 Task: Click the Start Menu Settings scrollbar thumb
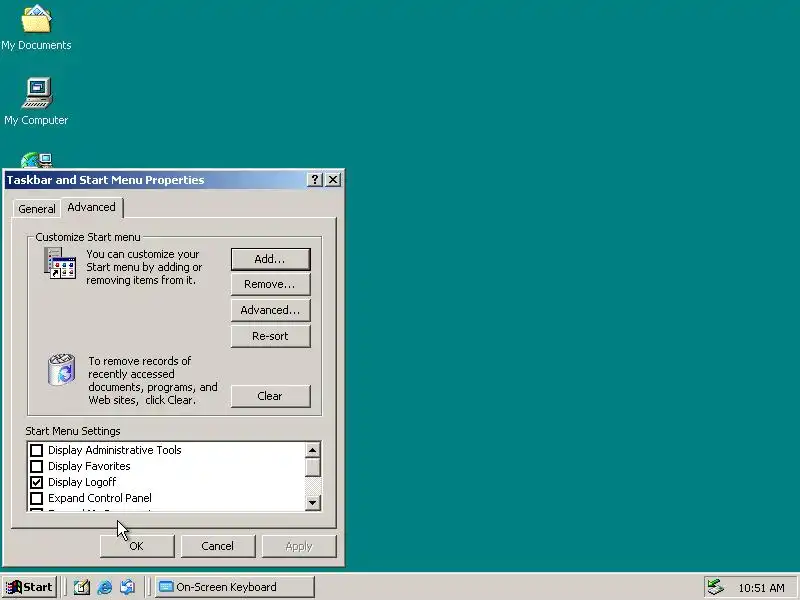312,467
